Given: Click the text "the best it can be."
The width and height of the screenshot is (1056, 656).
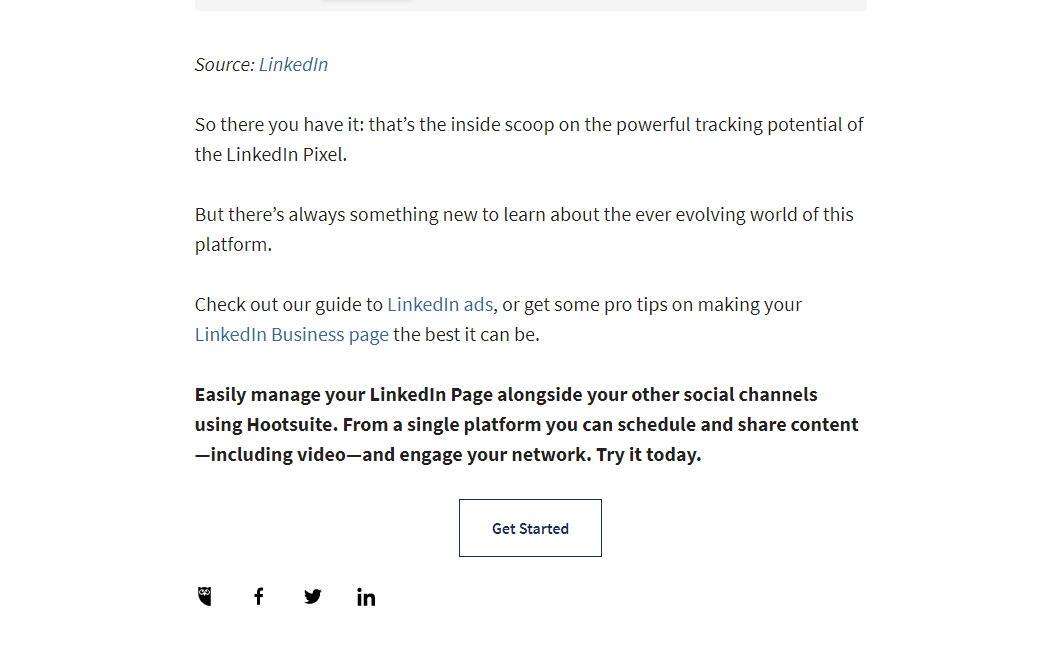Looking at the screenshot, I should coord(466,335).
